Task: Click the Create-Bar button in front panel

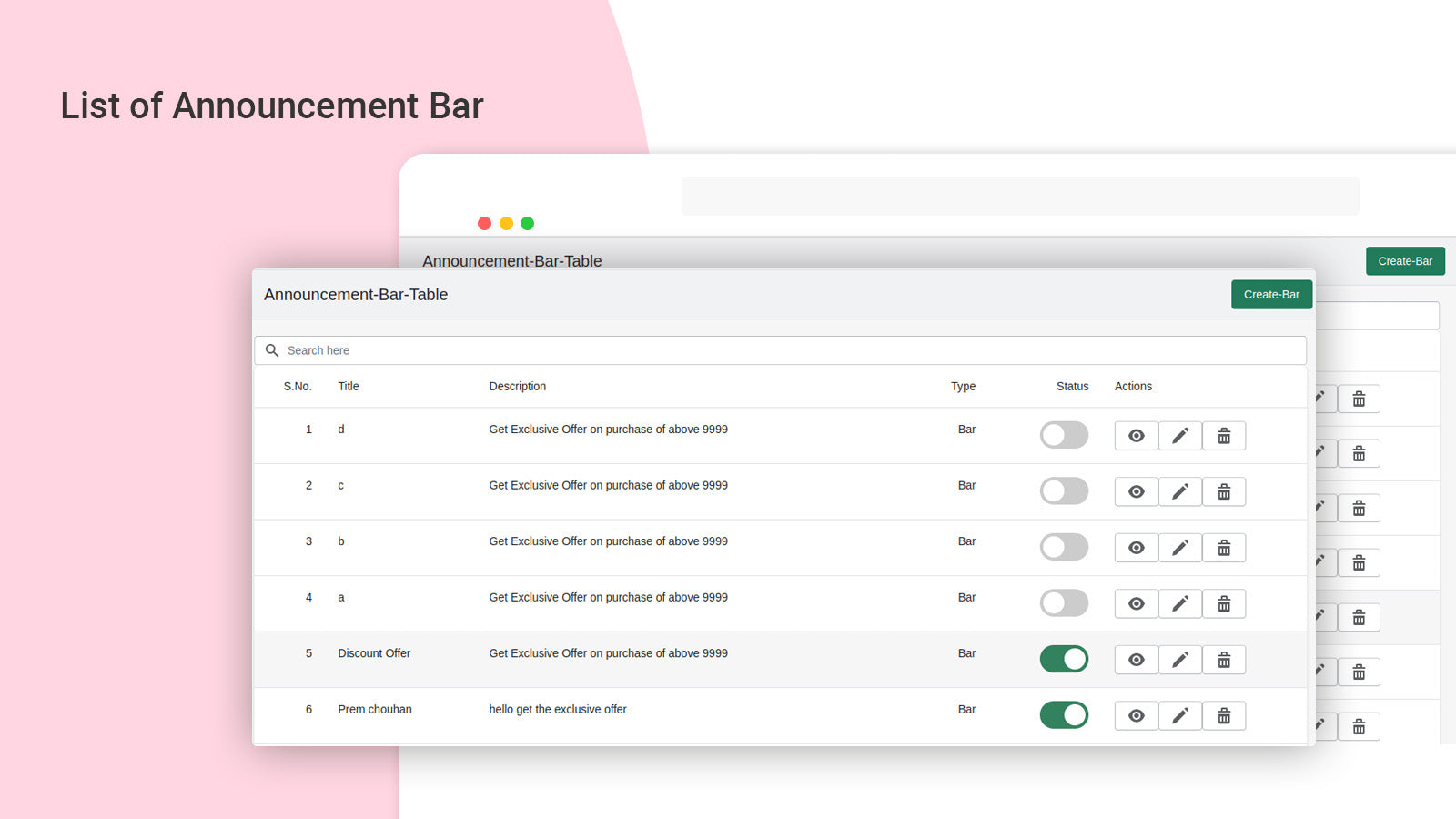Action: pyautogui.click(x=1271, y=295)
